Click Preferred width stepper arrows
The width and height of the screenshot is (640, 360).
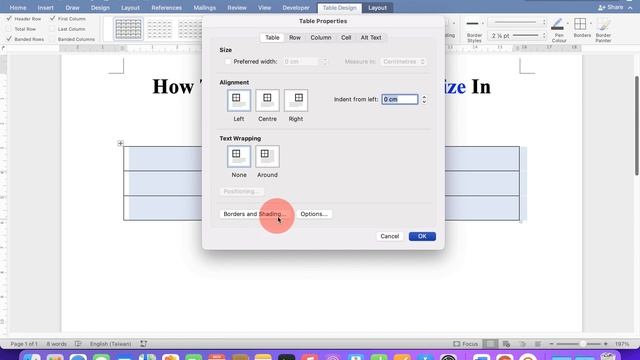tap(324, 62)
